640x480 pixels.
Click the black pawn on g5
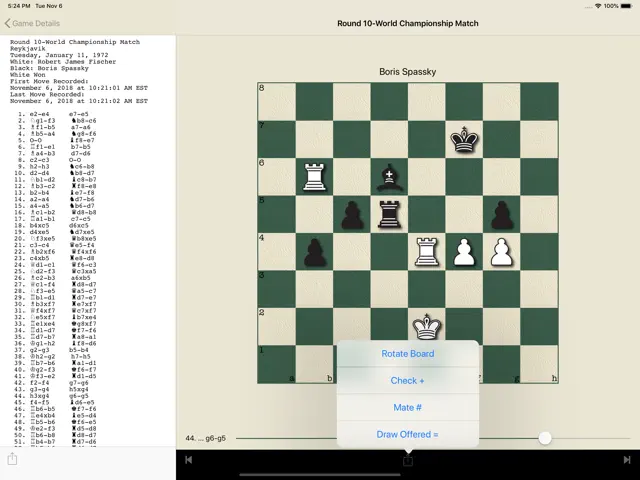pyautogui.click(x=502, y=214)
